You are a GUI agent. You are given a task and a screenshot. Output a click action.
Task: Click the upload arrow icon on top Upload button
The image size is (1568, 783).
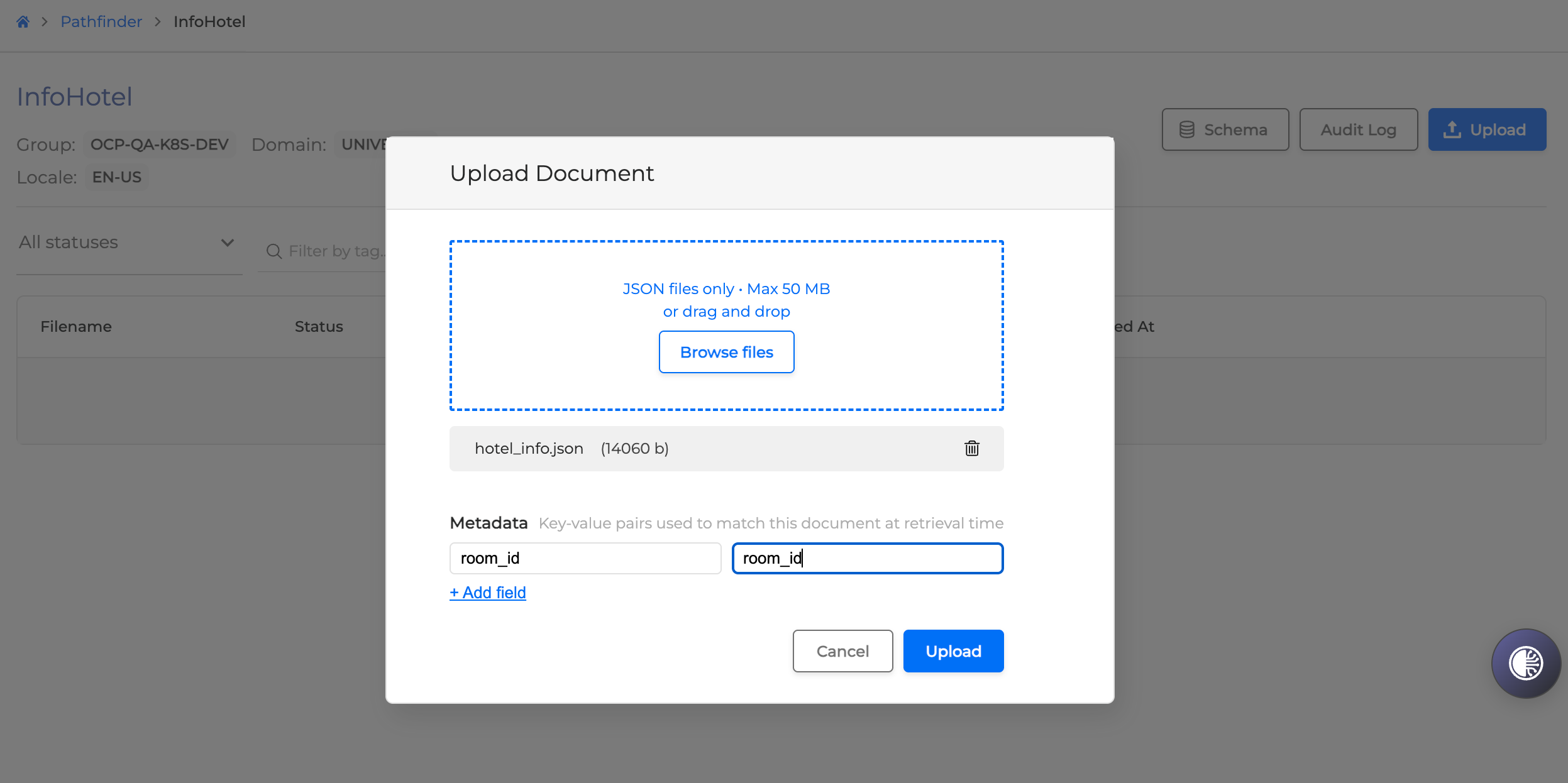click(x=1452, y=129)
